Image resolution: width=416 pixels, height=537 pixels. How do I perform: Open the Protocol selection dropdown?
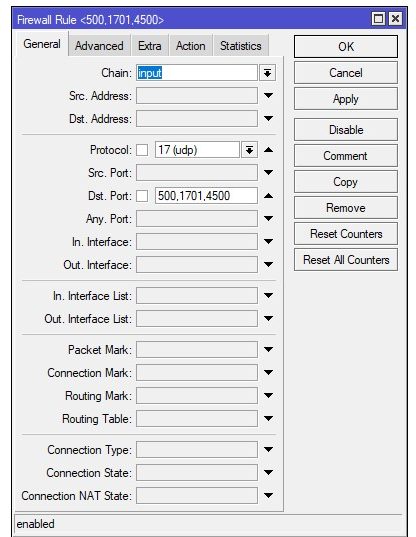[x=249, y=150]
